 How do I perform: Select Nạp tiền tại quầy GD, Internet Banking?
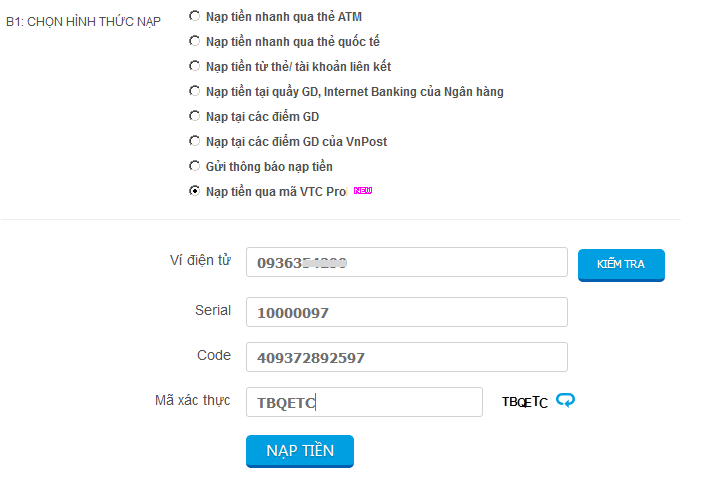(194, 91)
